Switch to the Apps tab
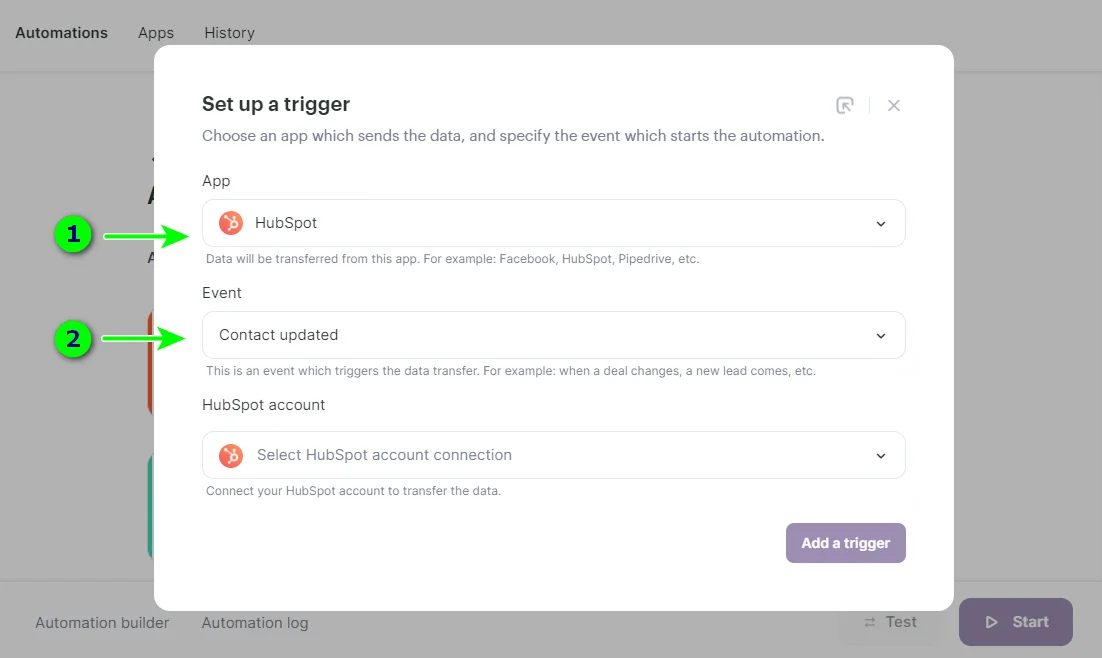This screenshot has height=658, width=1102. pyautogui.click(x=156, y=33)
